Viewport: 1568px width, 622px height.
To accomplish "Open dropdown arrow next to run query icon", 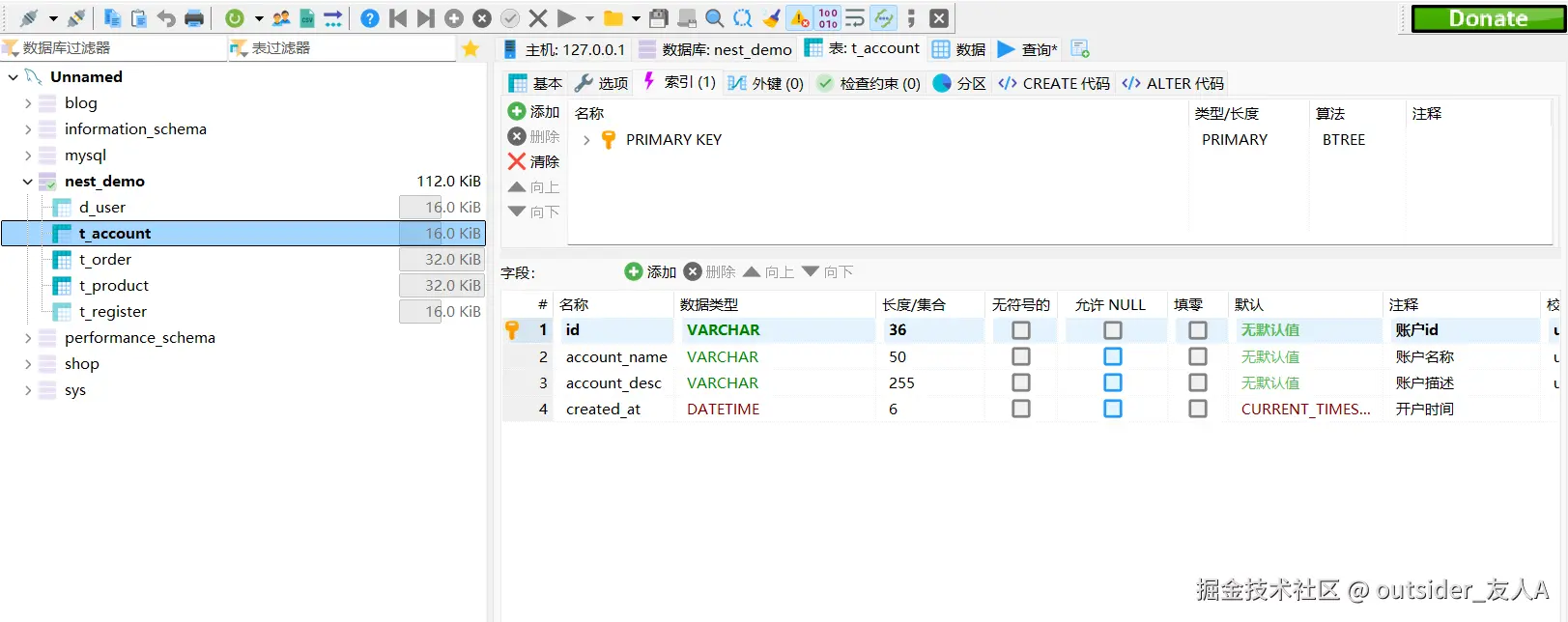I will (x=589, y=18).
